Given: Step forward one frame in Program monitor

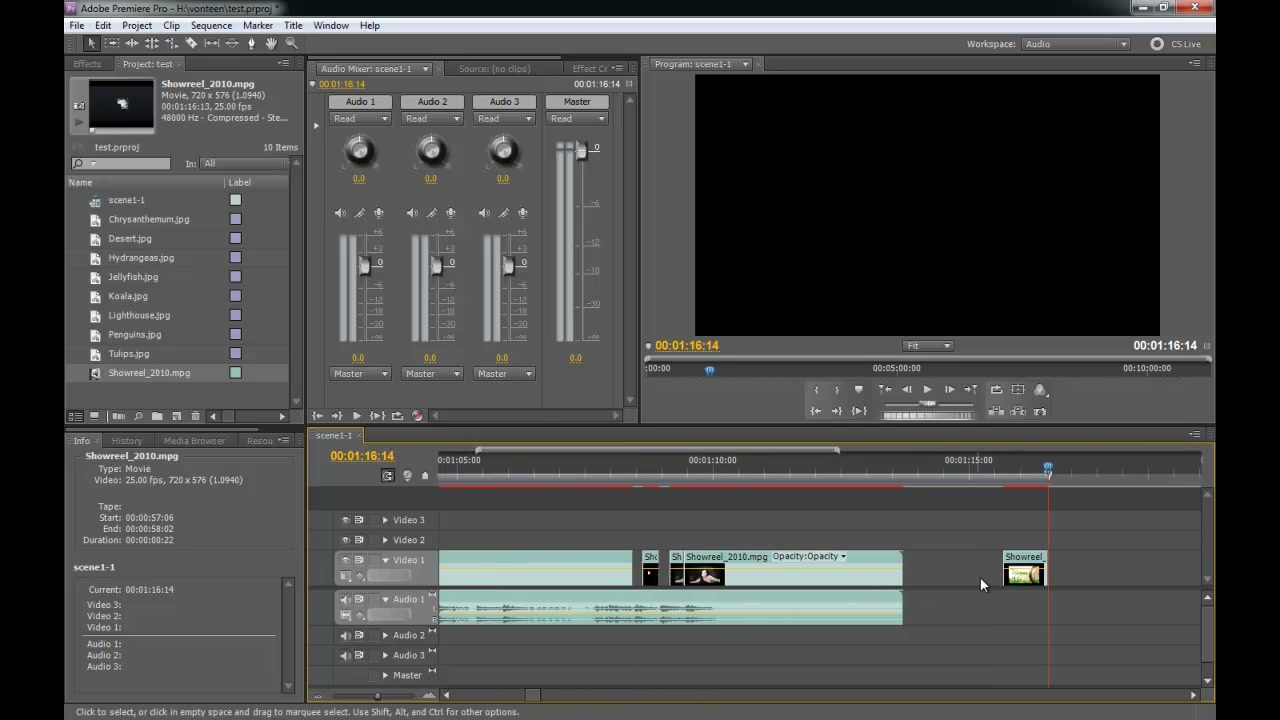Looking at the screenshot, I should 949,390.
